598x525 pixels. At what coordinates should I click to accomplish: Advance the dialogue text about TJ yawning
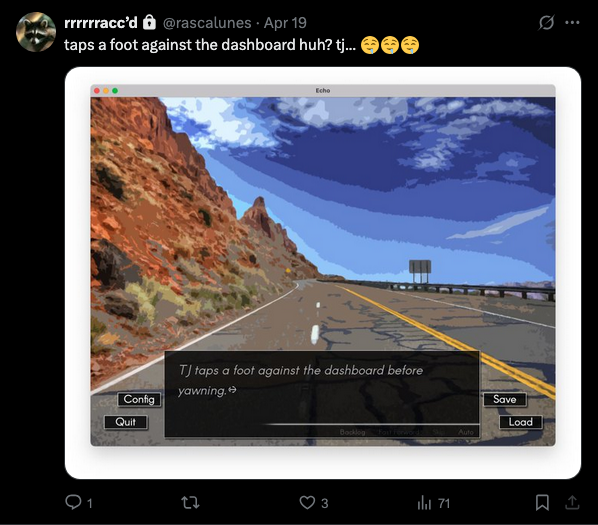[322, 393]
